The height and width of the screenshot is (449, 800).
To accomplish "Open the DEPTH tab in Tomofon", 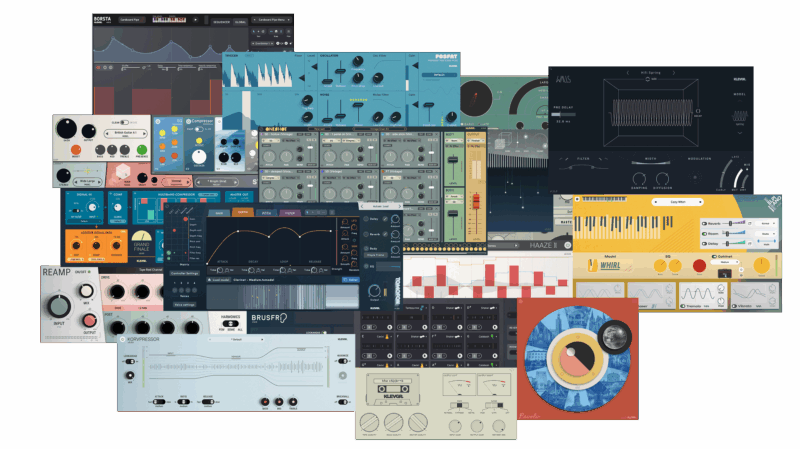I will click(243, 213).
